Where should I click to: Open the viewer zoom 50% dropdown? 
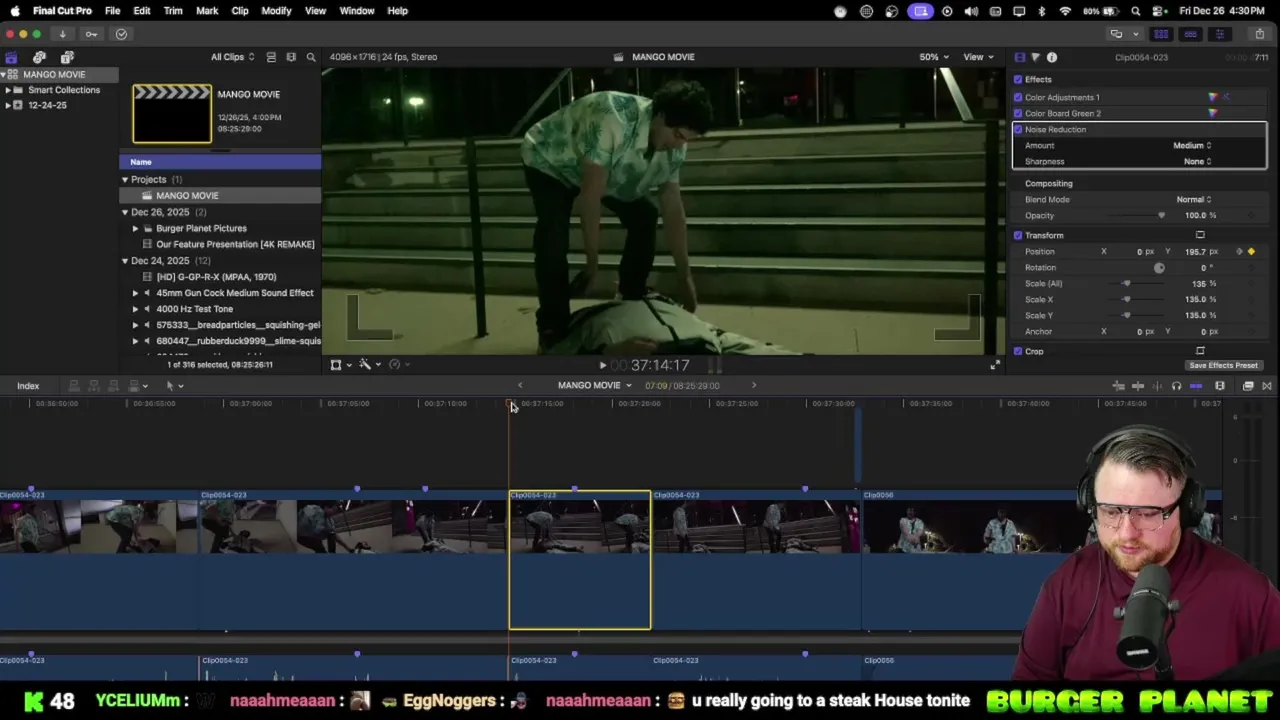(934, 57)
